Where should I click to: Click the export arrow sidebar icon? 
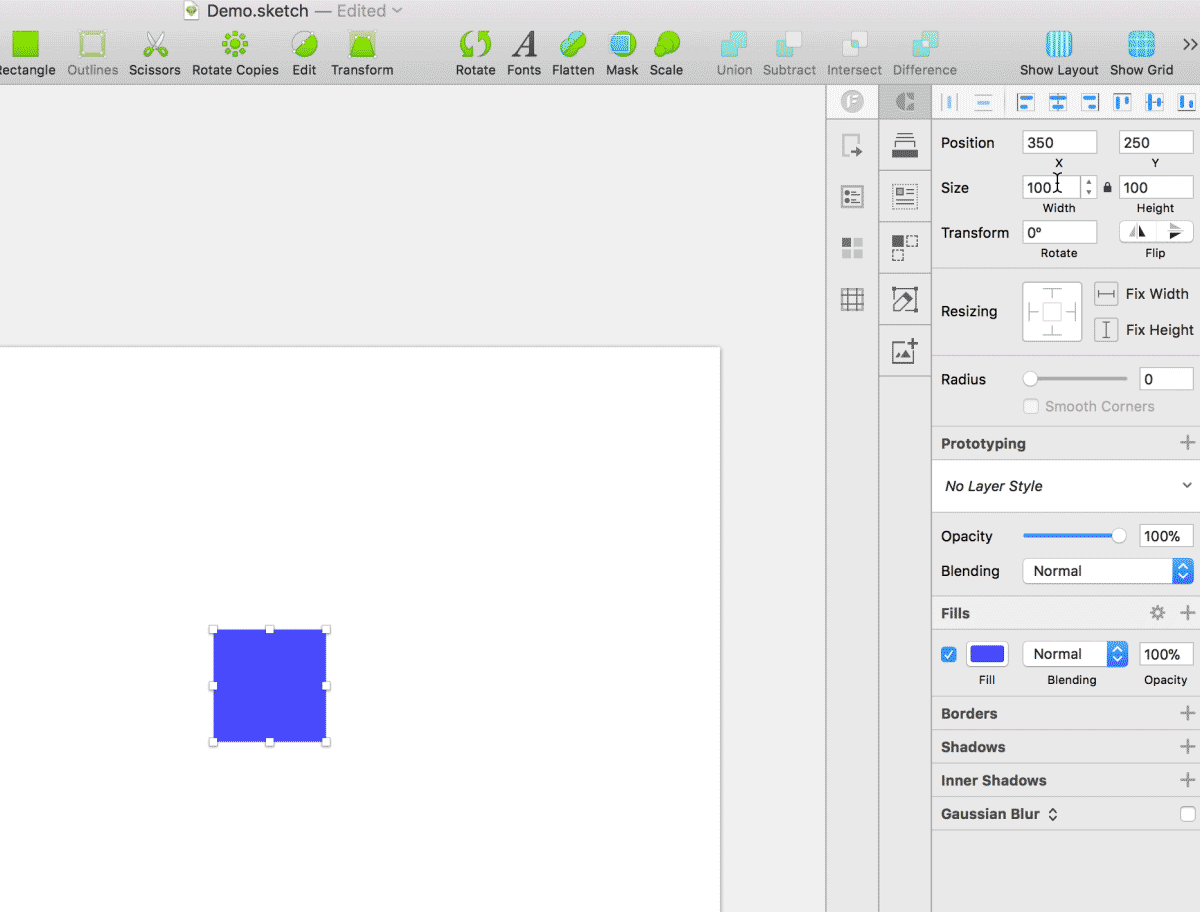click(852, 146)
